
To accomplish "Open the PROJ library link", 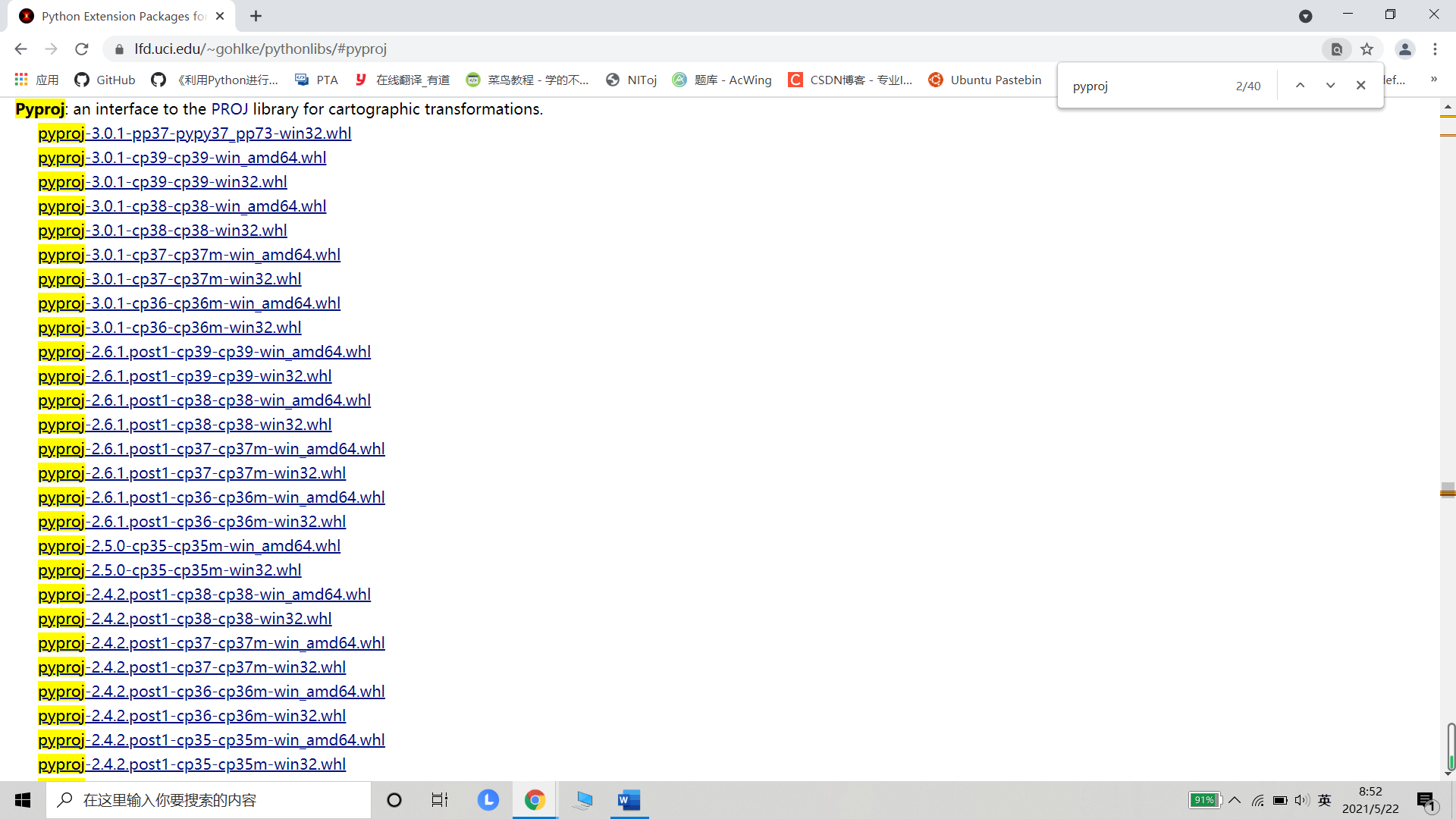I will pyautogui.click(x=230, y=108).
